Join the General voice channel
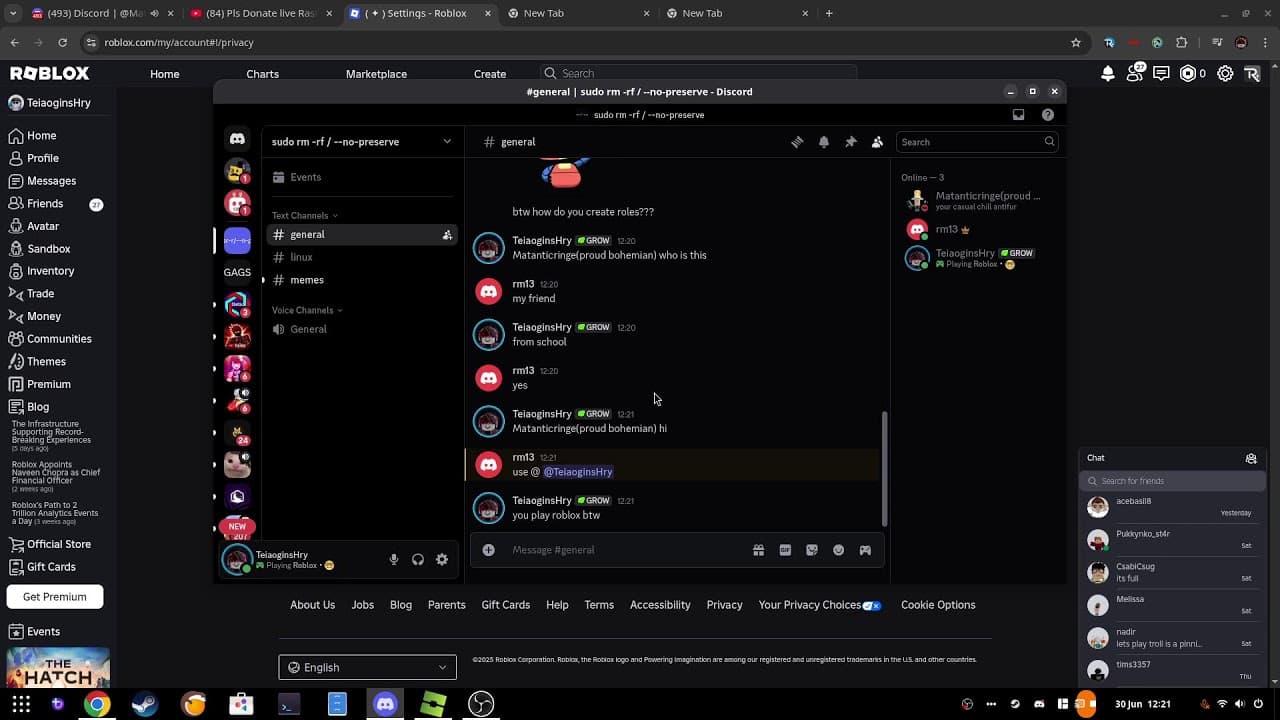The height and width of the screenshot is (720, 1280). (362, 329)
